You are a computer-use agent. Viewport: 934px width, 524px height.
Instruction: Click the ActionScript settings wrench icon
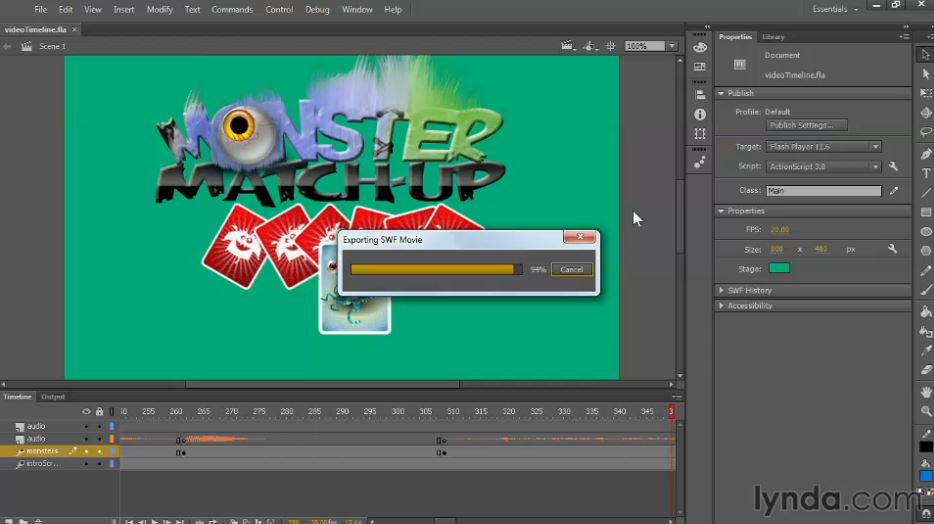click(x=893, y=166)
